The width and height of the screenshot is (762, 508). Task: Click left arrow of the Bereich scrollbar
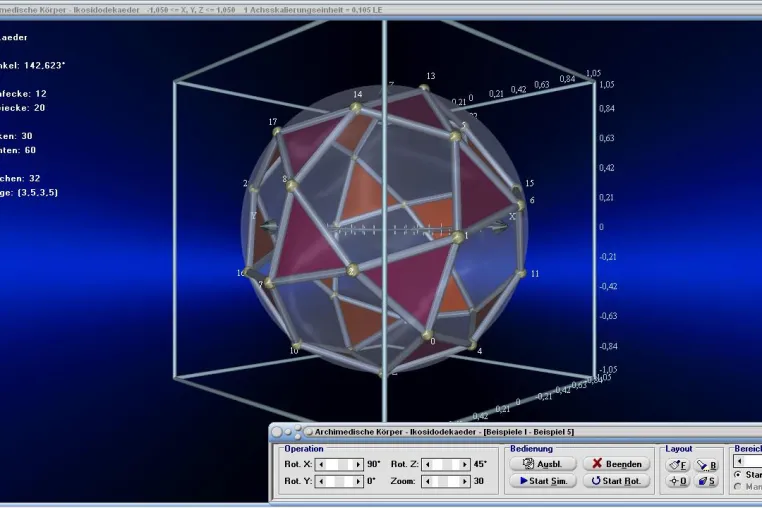(x=740, y=461)
